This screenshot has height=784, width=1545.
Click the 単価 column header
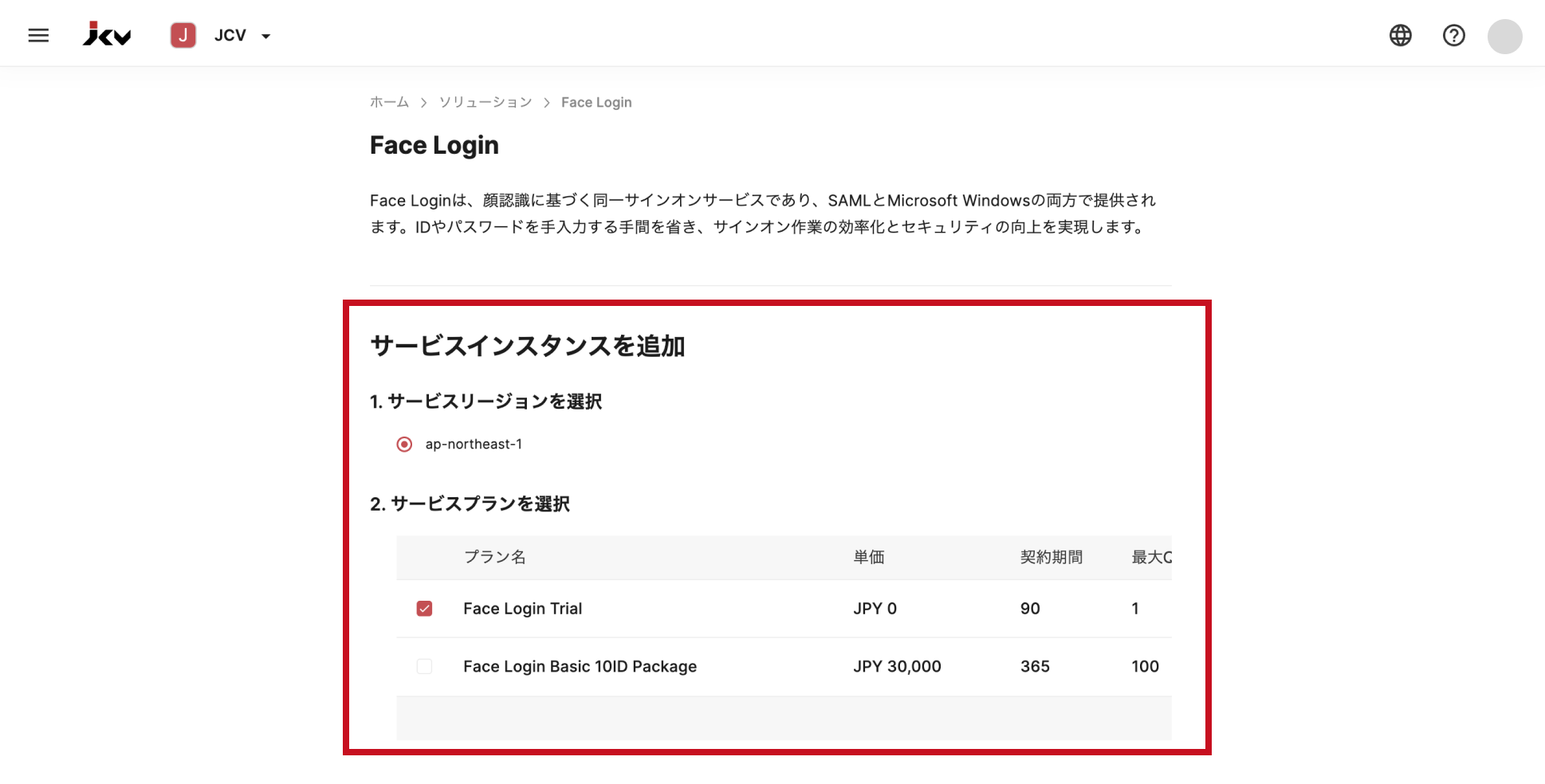tap(869, 557)
